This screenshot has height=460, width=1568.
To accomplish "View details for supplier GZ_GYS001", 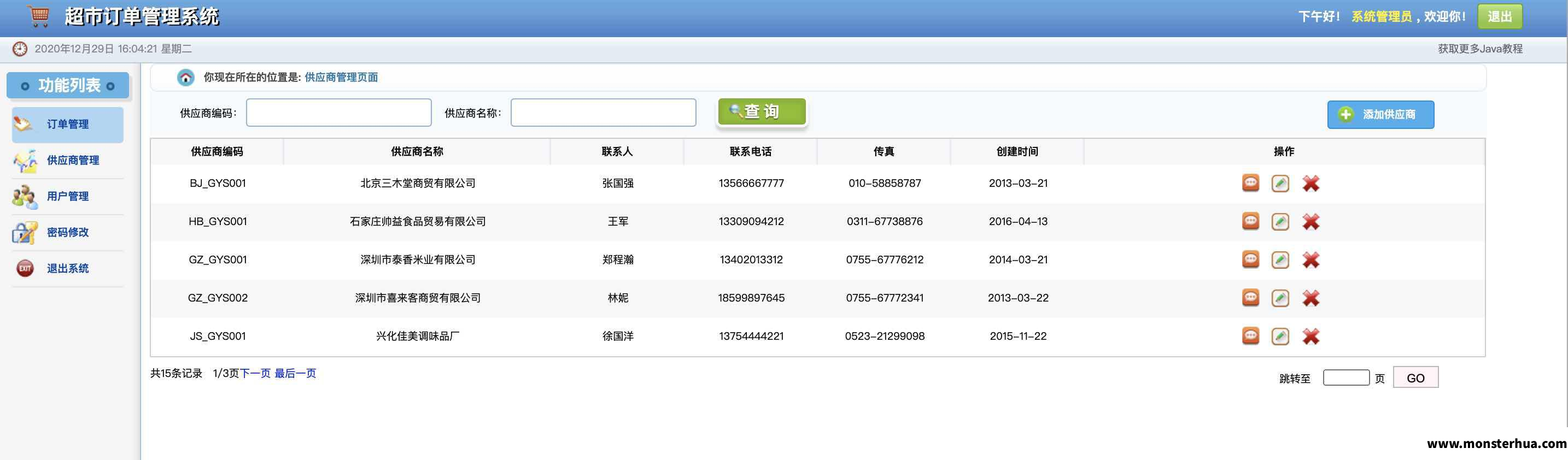I will (x=1250, y=259).
